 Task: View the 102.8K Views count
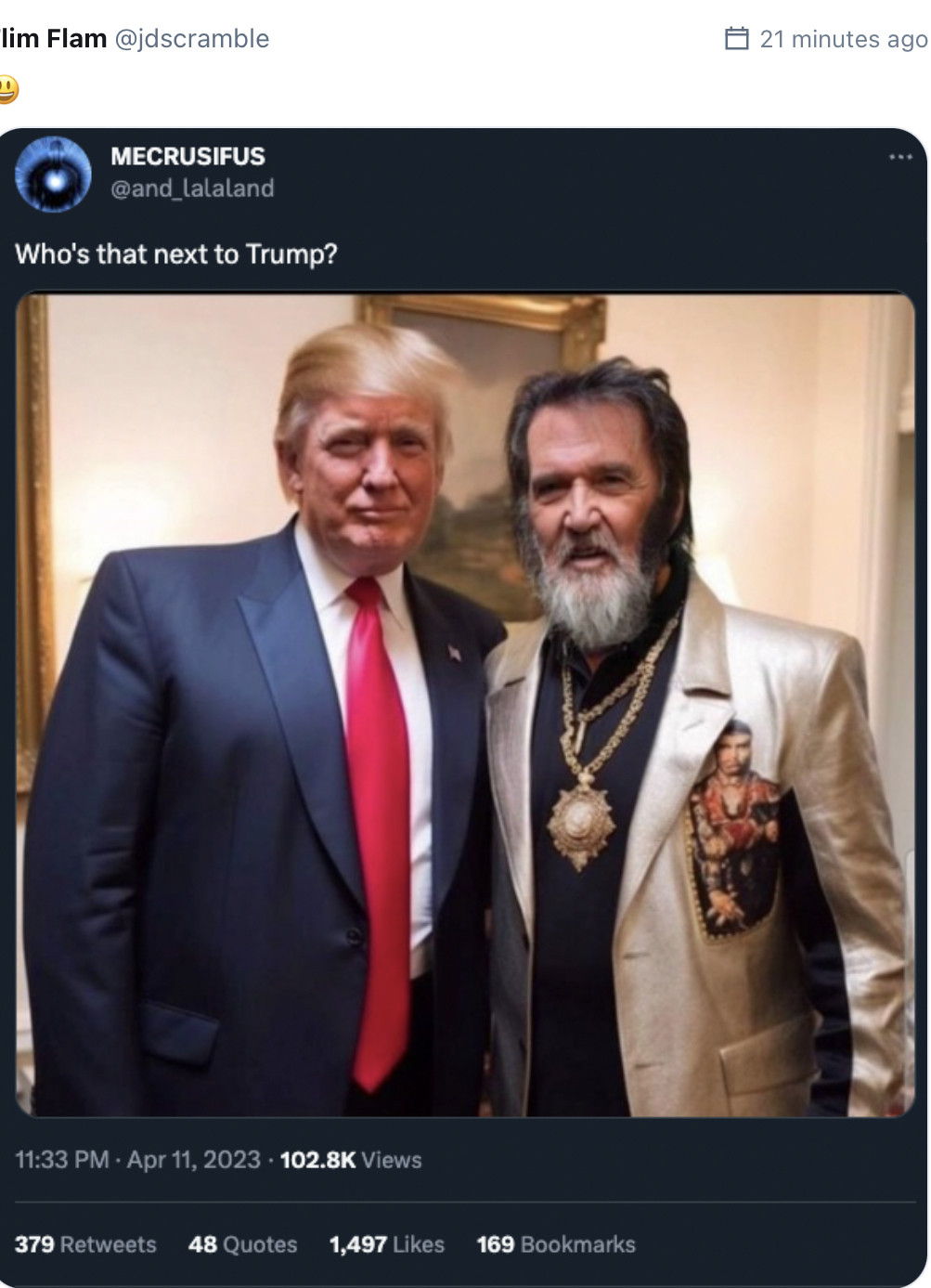tap(350, 1160)
